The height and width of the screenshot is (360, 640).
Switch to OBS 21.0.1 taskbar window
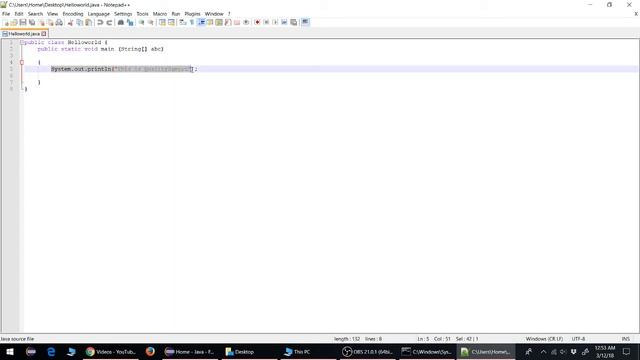click(x=368, y=351)
